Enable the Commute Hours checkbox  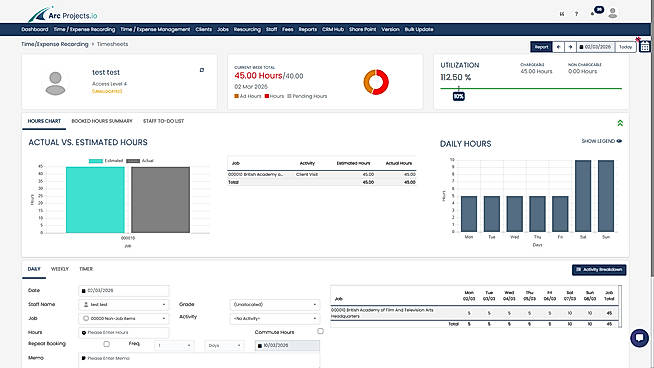point(320,331)
